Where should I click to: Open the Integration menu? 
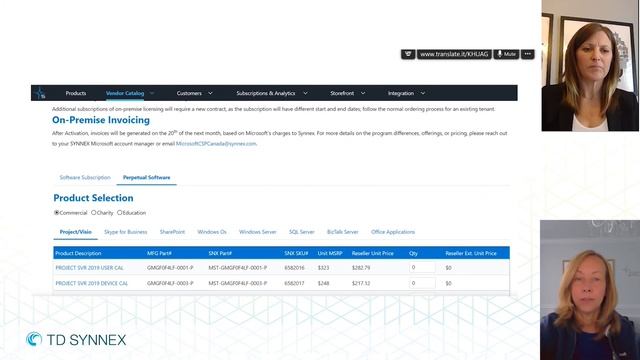[401, 93]
